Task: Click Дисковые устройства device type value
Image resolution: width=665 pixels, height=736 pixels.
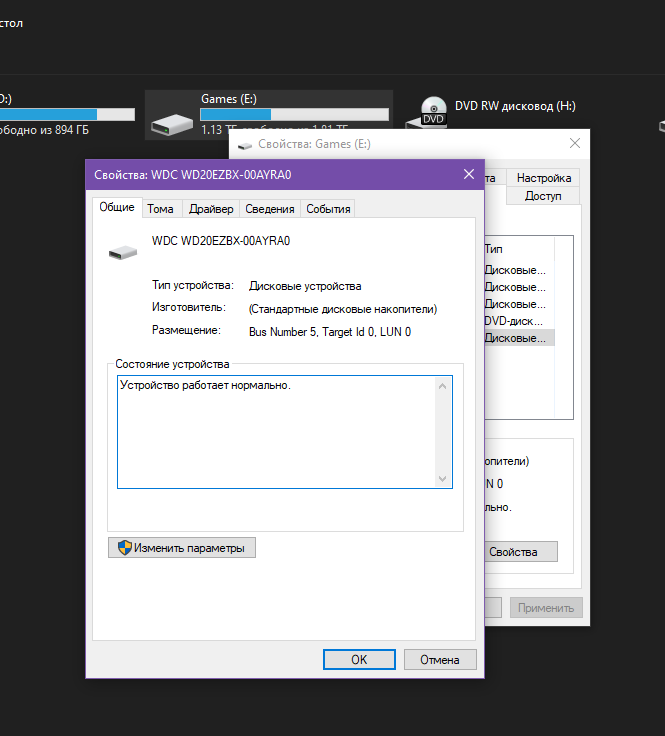Action: tap(305, 286)
